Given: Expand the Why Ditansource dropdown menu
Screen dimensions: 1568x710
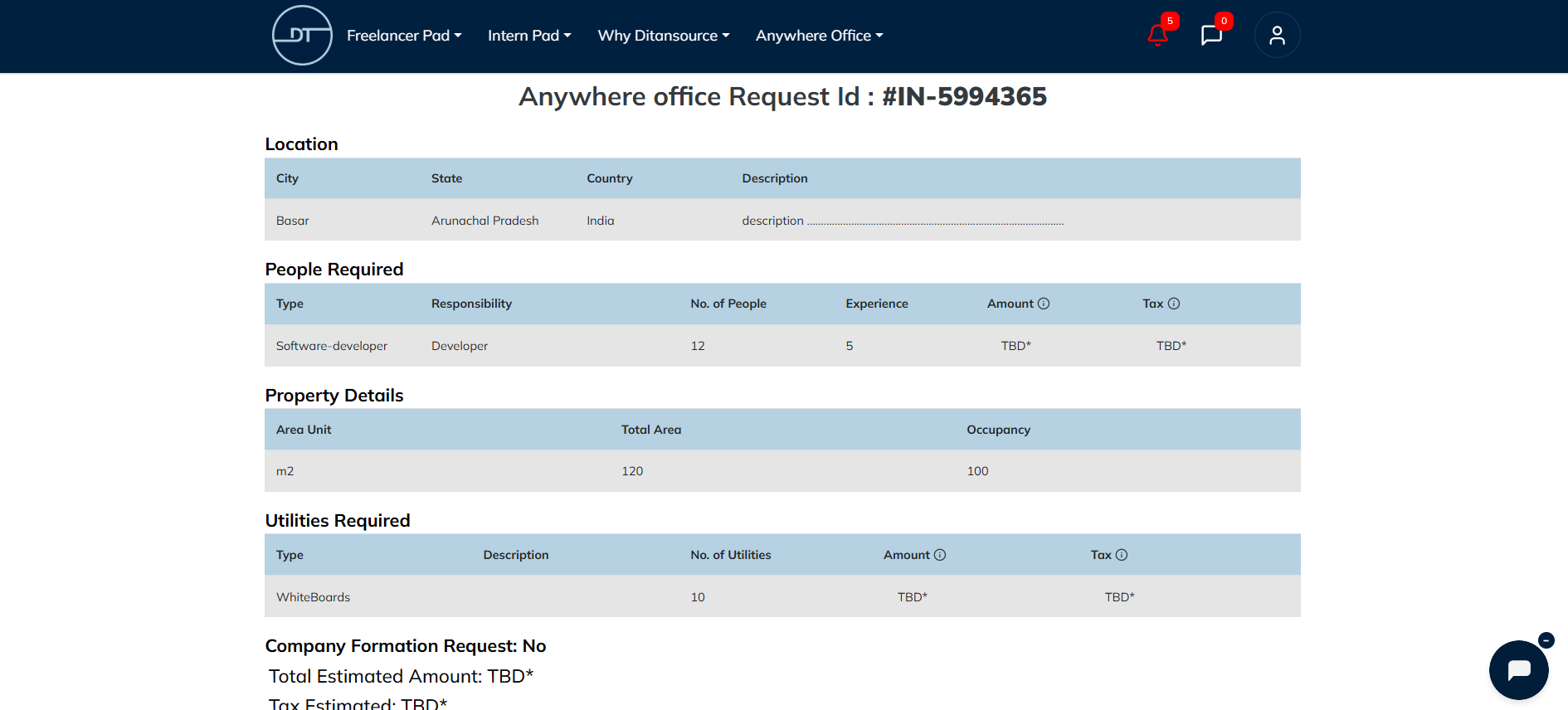Looking at the screenshot, I should coord(664,36).
